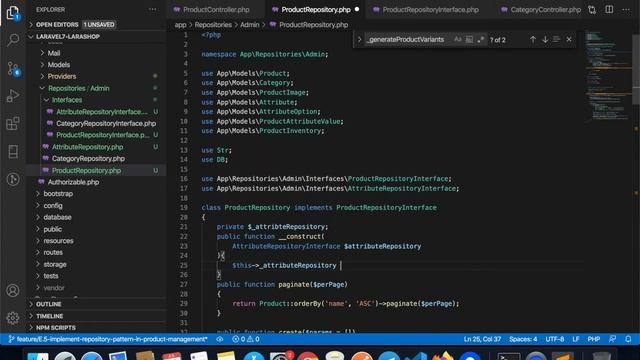This screenshot has height=360, width=640.
Task: Open the Run and Debug view
Action: point(13,96)
